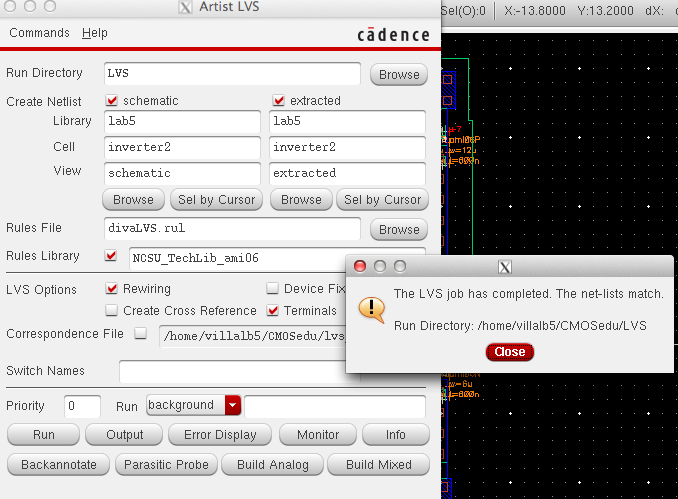Click the Correspondence File path field
678x499 pixels.
coord(253,336)
